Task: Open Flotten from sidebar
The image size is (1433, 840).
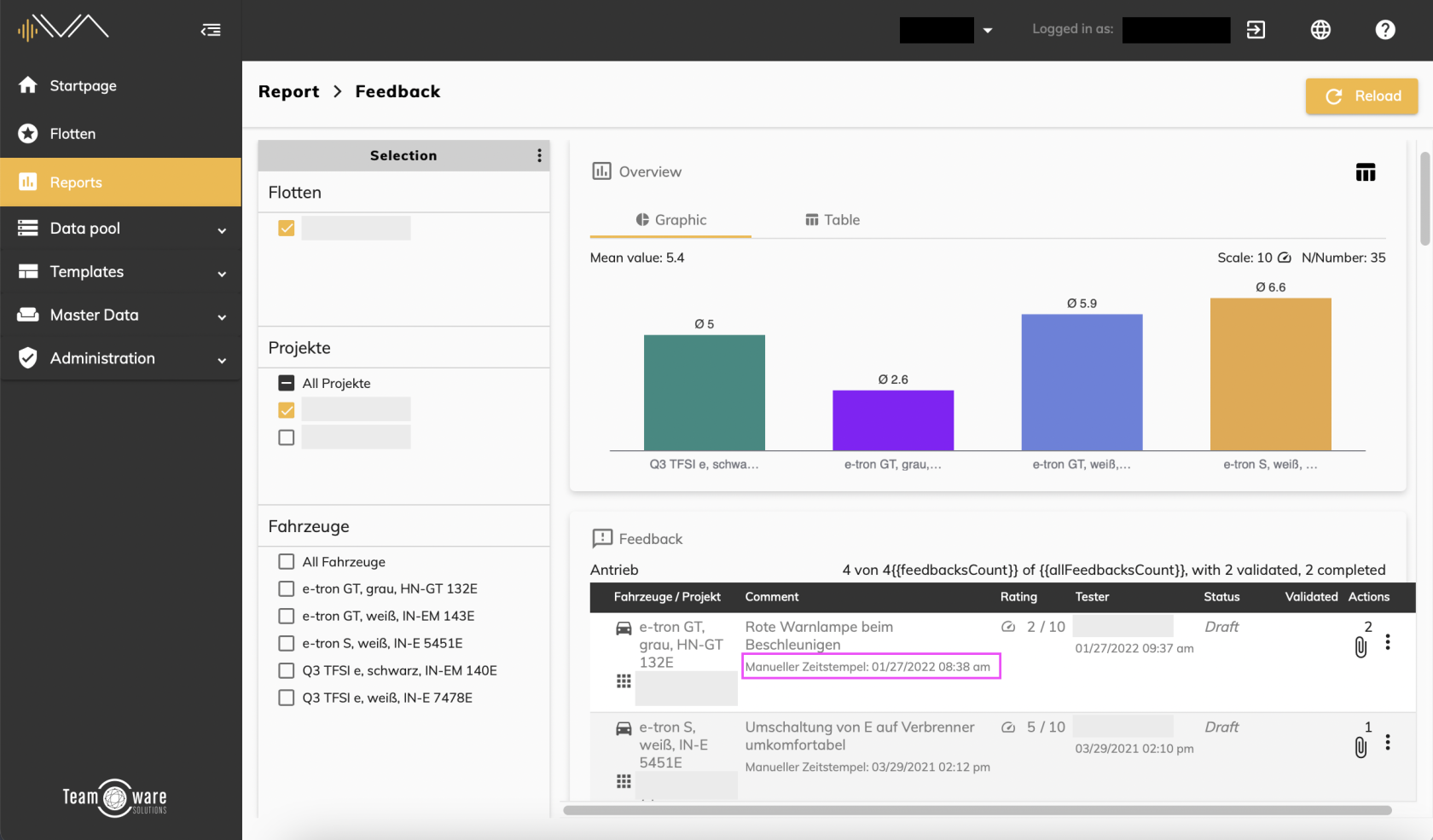Action: (121, 134)
